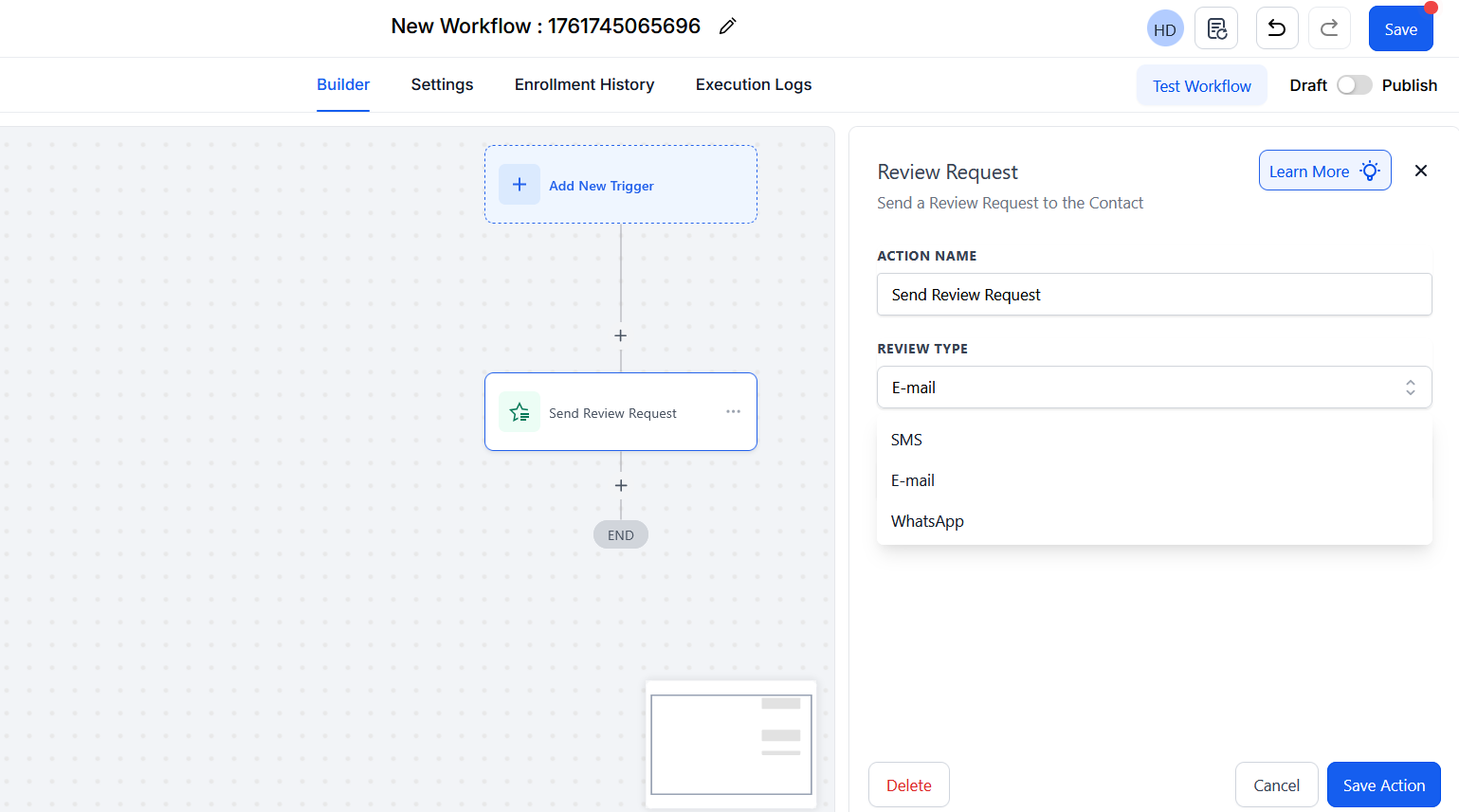This screenshot has width=1459, height=812.
Task: Pick E-mail option in the dropdown list
Action: [913, 480]
